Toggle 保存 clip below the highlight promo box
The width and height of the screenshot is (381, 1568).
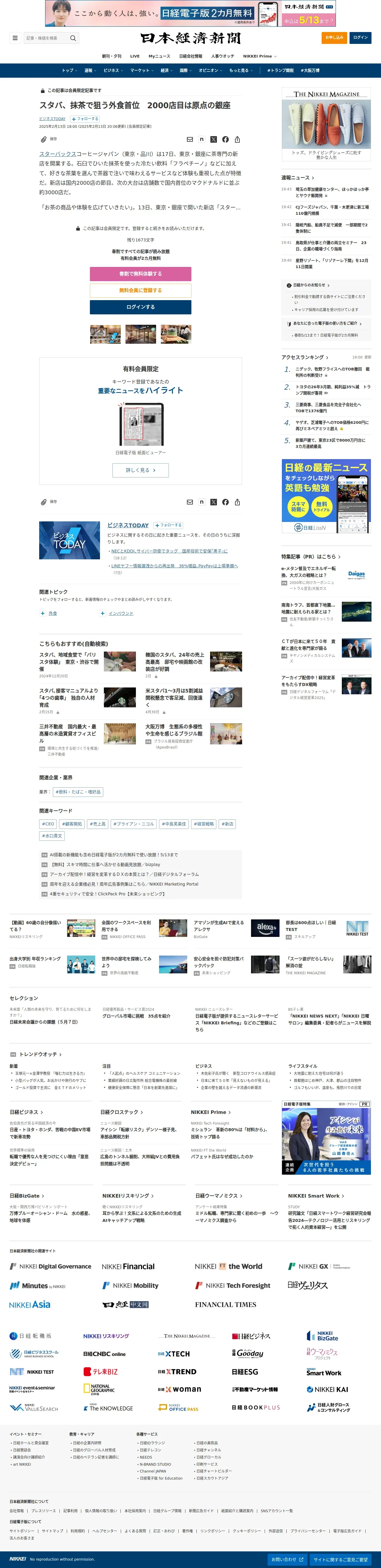[x=49, y=502]
